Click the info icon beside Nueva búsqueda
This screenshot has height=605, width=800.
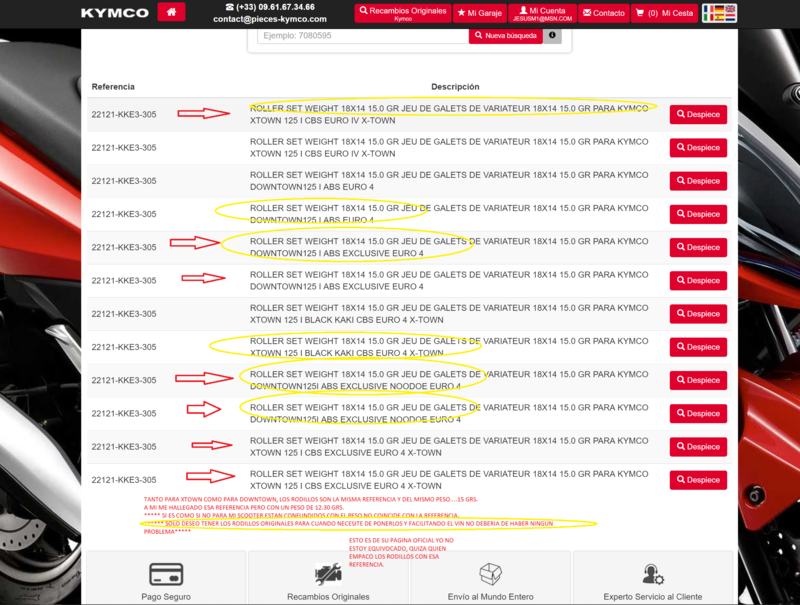(x=552, y=36)
